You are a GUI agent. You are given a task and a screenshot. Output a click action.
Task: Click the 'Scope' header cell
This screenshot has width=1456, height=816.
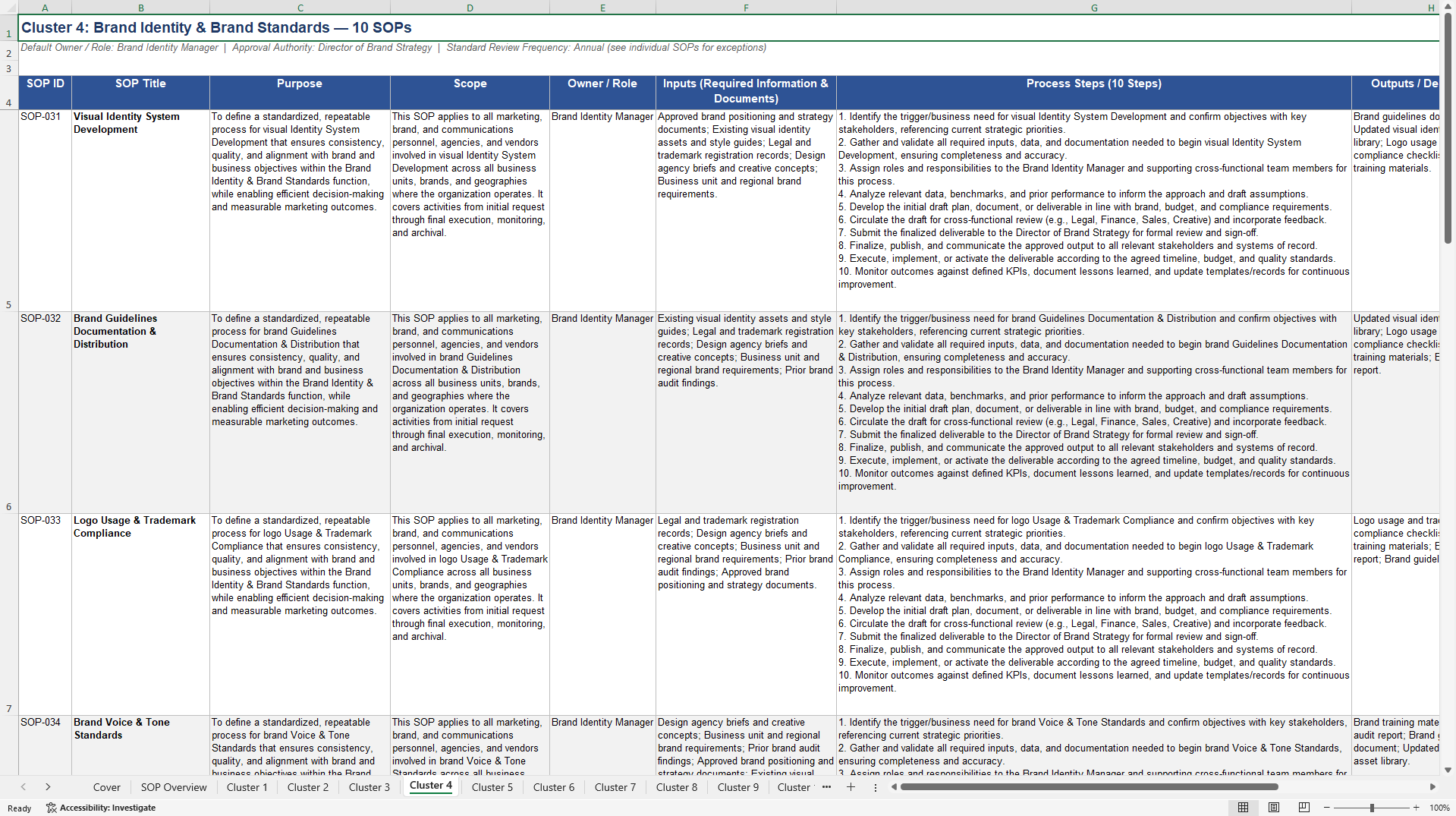470,92
